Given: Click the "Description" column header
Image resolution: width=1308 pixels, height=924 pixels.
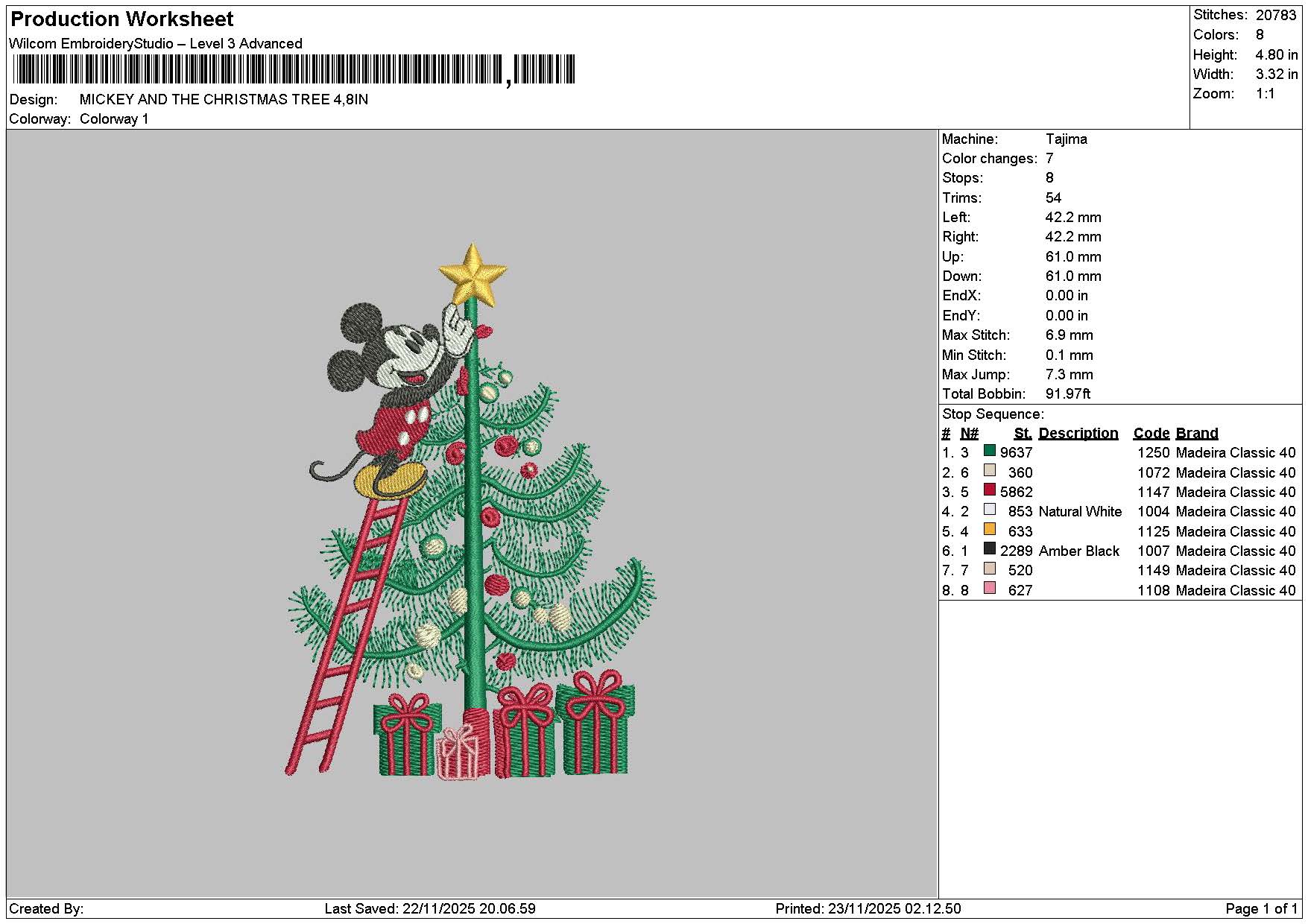Looking at the screenshot, I should coord(1078,434).
